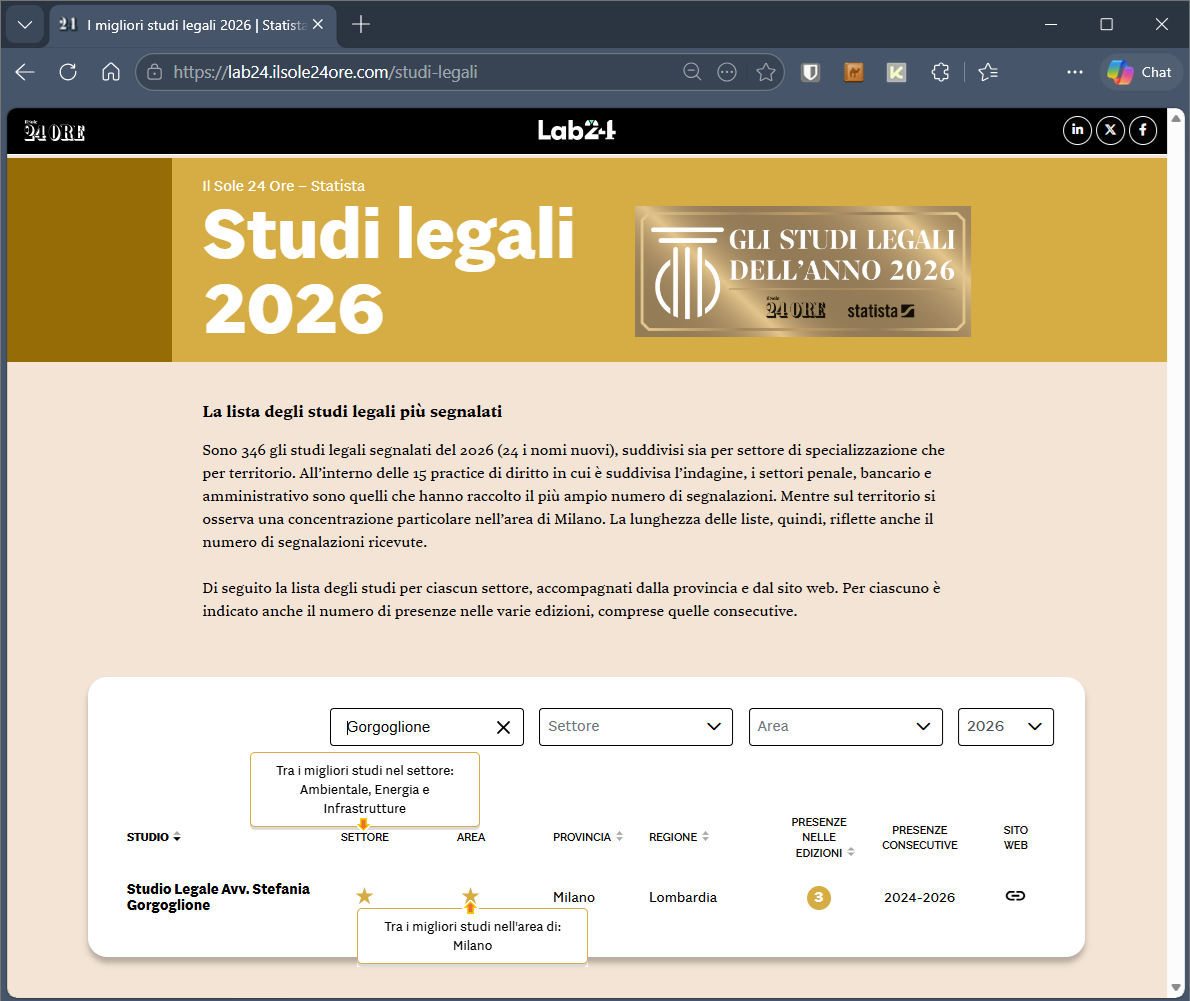Open Il Sole 24 Ore logo link
This screenshot has width=1190, height=1001.
(55, 131)
